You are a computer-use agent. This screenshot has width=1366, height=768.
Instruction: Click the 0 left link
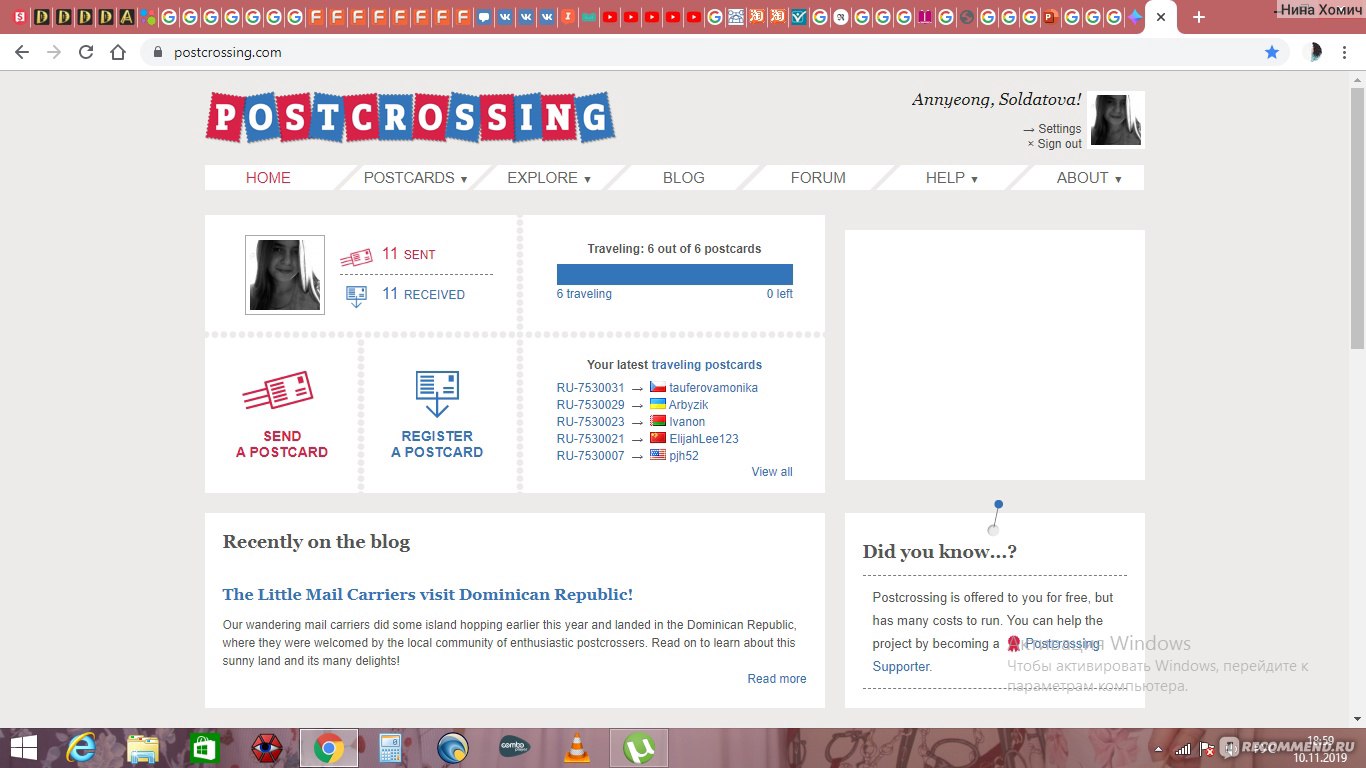pos(780,294)
